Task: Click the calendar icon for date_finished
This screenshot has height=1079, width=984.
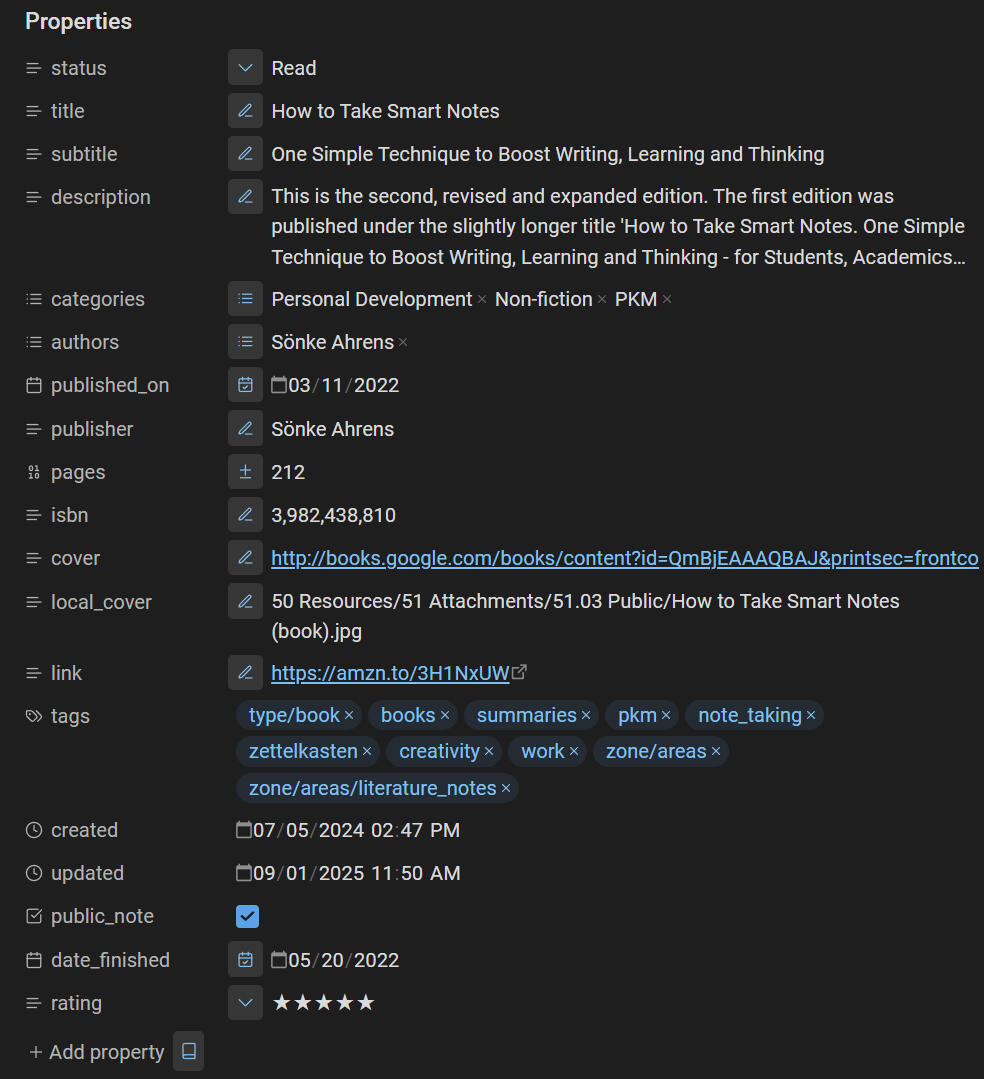Action: click(x=245, y=960)
